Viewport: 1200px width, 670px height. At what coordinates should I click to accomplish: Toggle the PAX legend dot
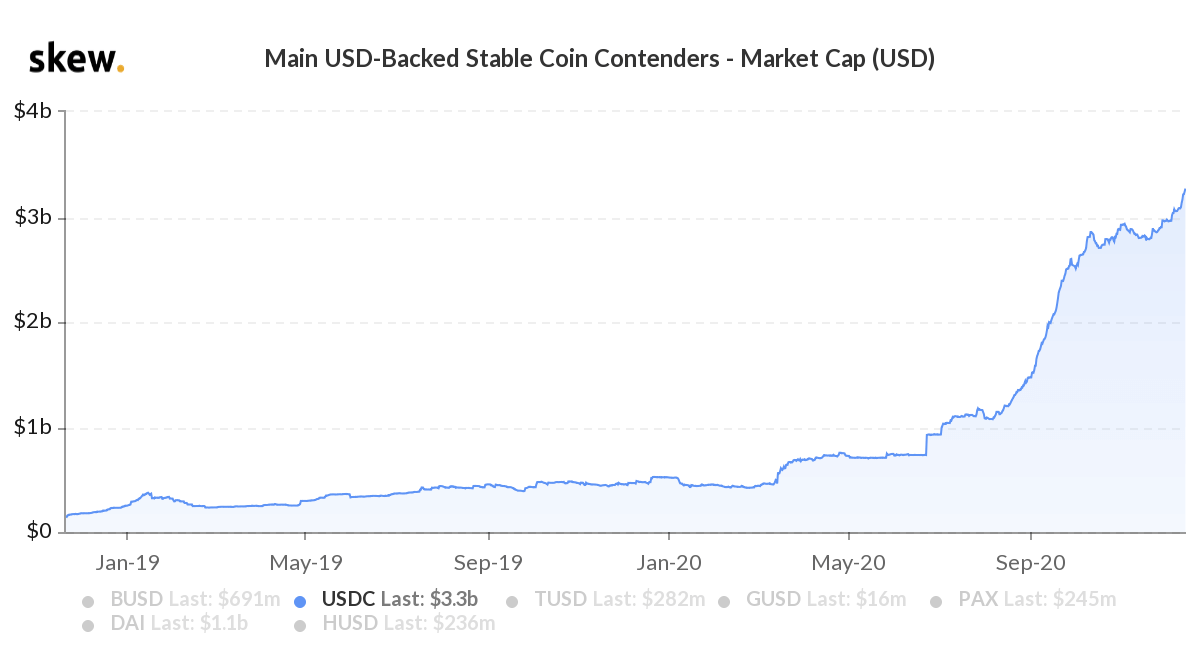click(937, 602)
